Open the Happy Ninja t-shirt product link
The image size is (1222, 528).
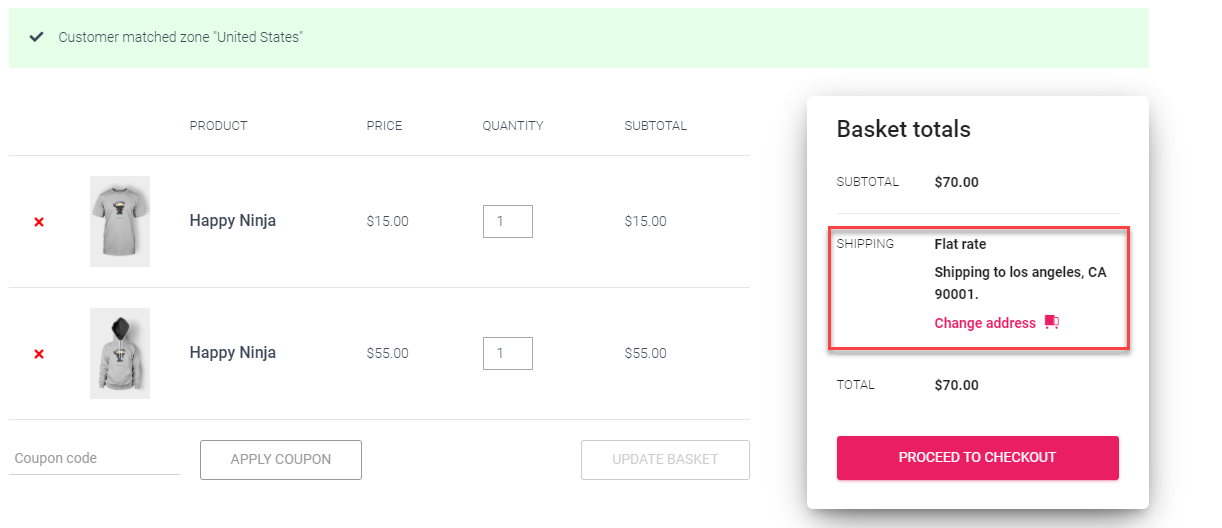(x=233, y=221)
